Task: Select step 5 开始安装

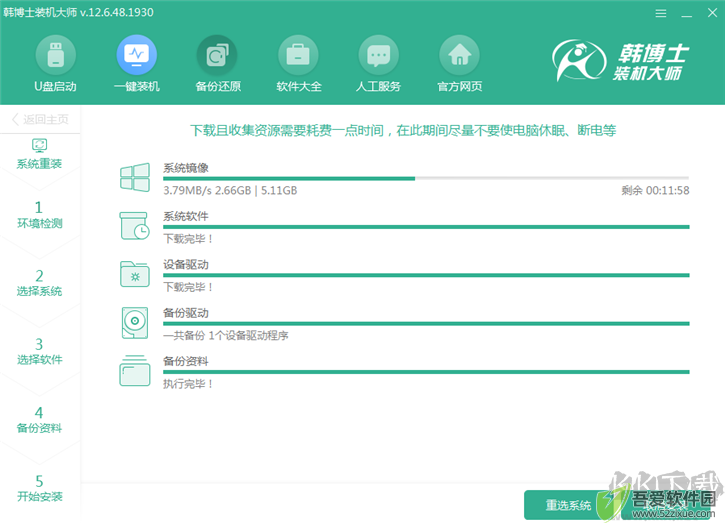Action: (x=39, y=488)
